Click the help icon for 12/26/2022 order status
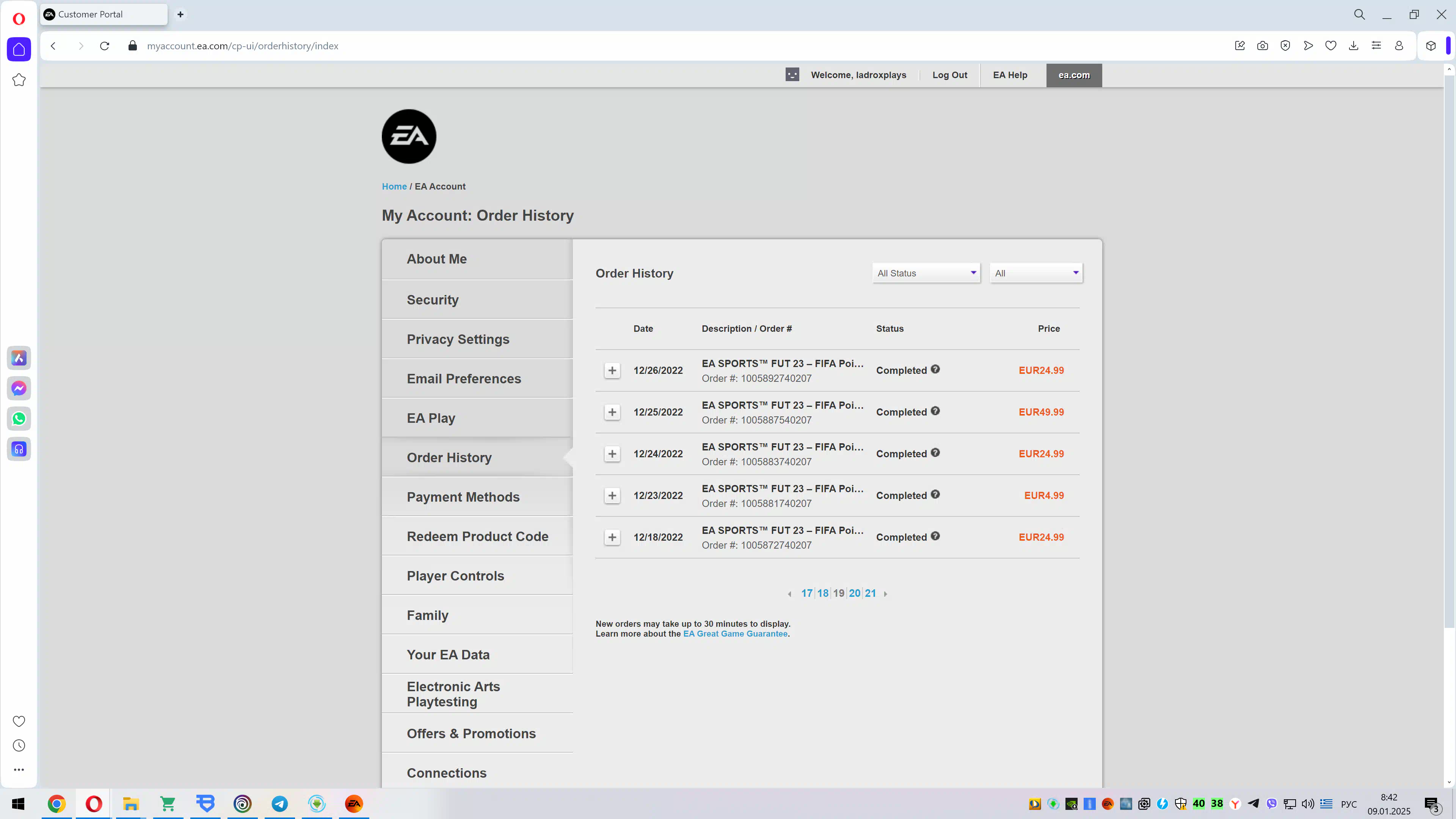The height and width of the screenshot is (819, 1456). click(x=935, y=369)
